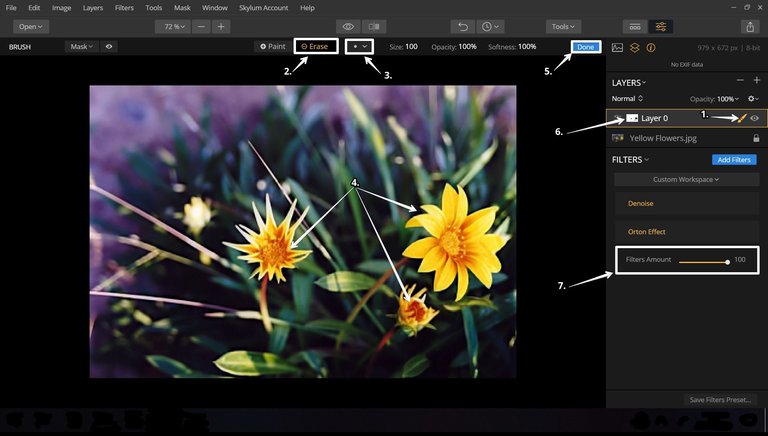Collapse the FILTERS panel header

click(x=630, y=160)
